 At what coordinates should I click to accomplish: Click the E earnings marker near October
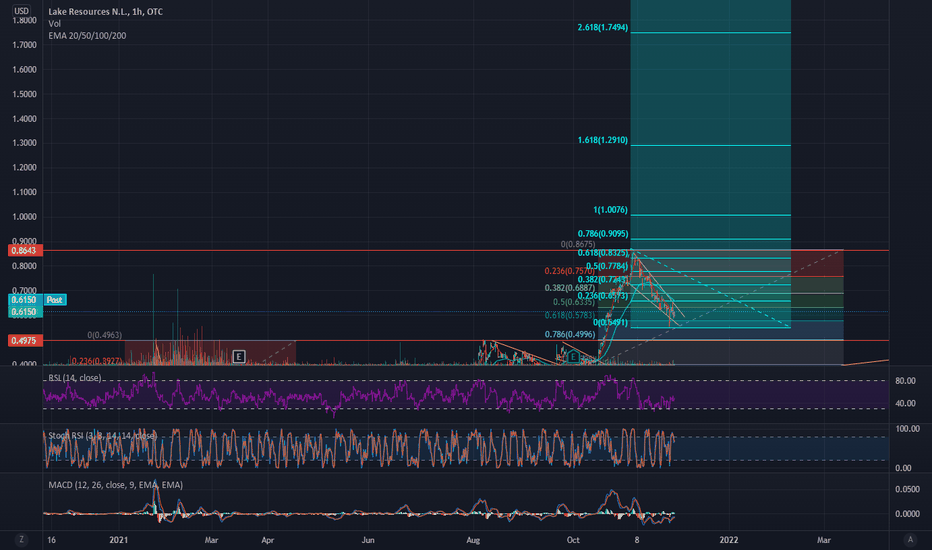coord(573,357)
